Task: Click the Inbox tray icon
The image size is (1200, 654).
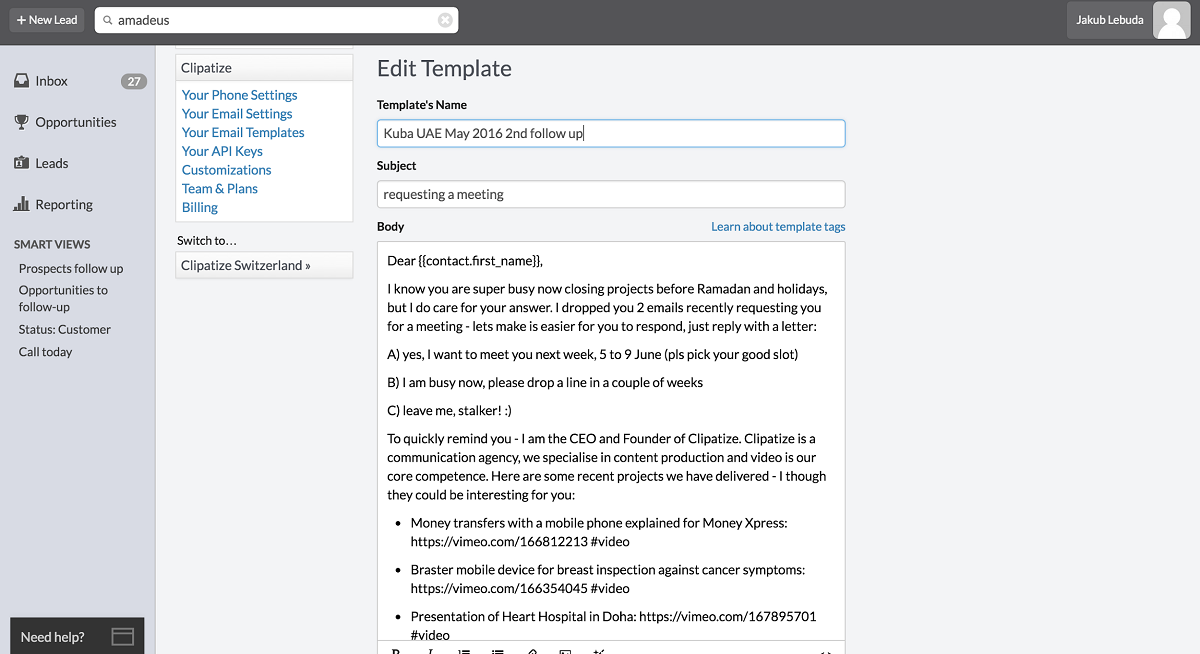Action: (21, 81)
